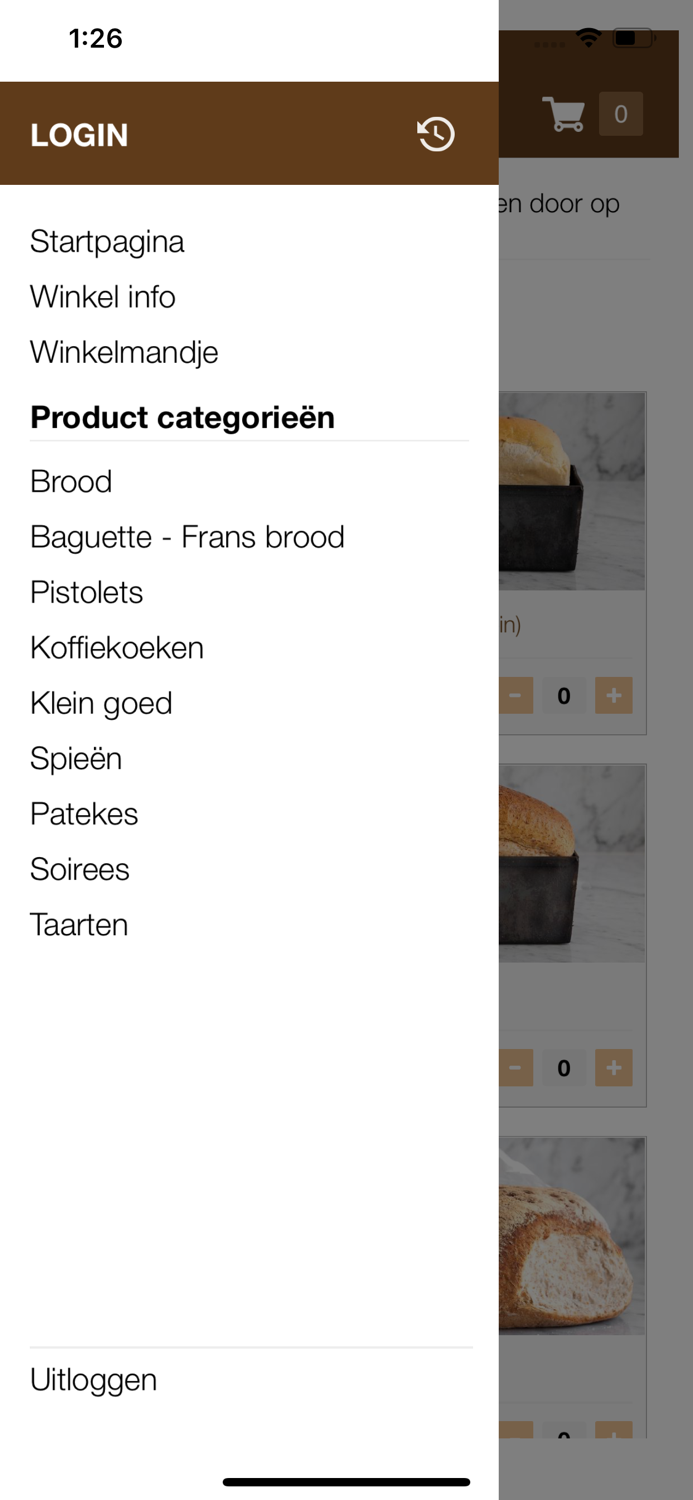Click the Uitloggen option
This screenshot has height=1500, width=693.
(x=93, y=1379)
